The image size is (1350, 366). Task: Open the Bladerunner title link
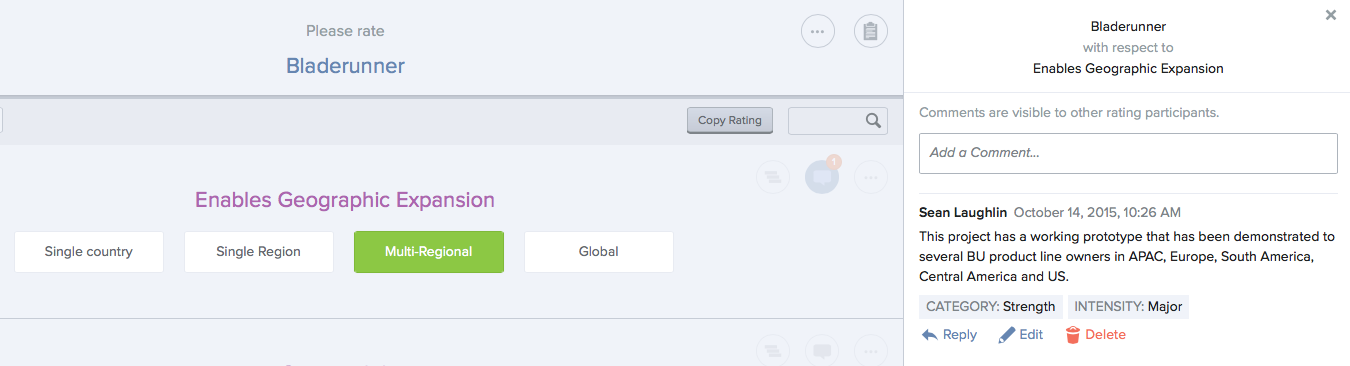click(345, 66)
